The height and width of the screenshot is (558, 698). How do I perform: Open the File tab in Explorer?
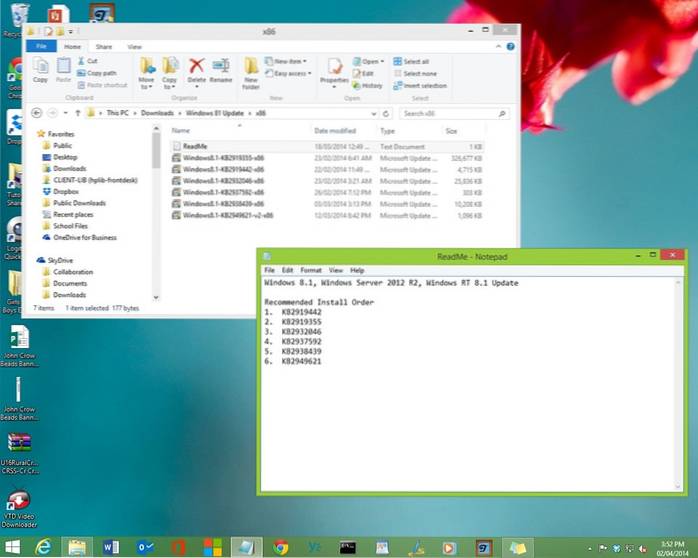[x=41, y=46]
